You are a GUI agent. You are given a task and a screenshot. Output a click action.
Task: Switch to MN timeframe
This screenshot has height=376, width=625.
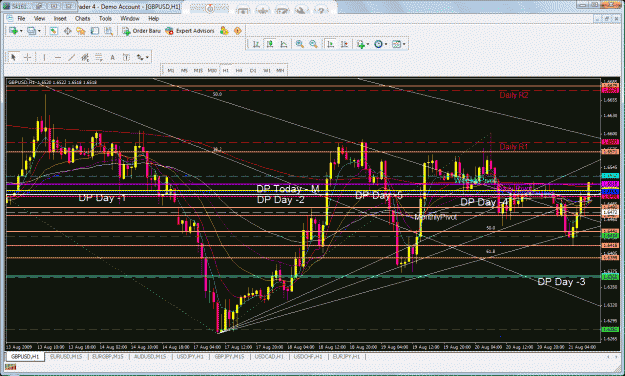click(x=280, y=70)
